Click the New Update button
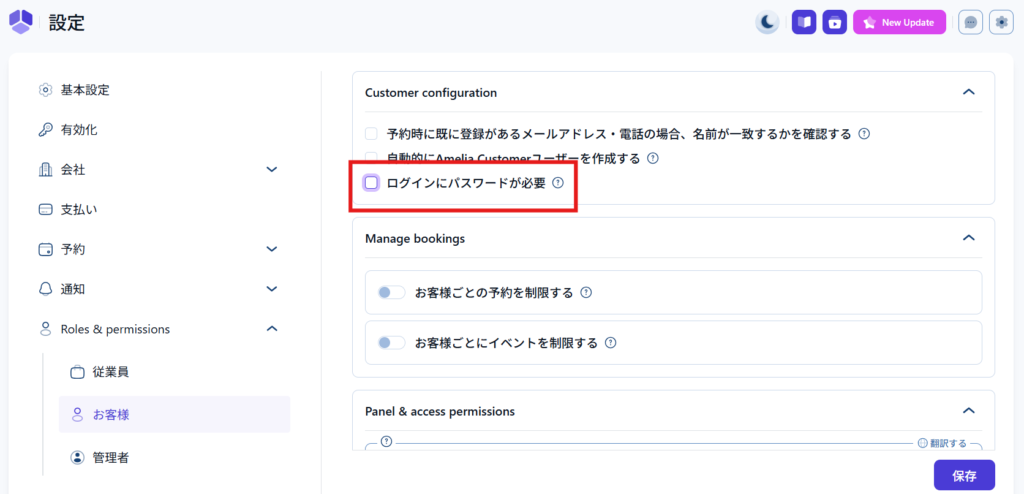 (899, 22)
